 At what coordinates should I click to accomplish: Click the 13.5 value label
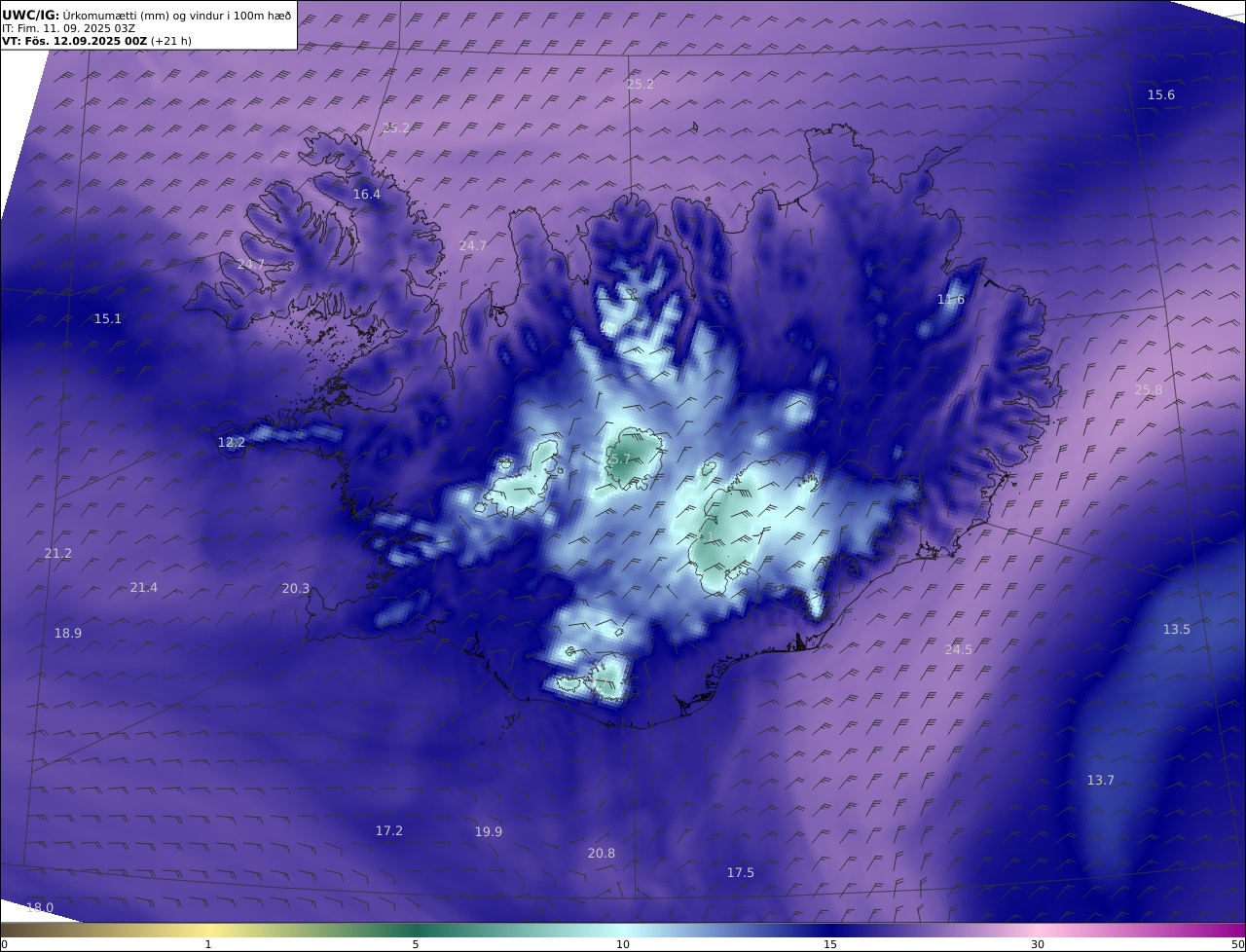tap(1177, 629)
